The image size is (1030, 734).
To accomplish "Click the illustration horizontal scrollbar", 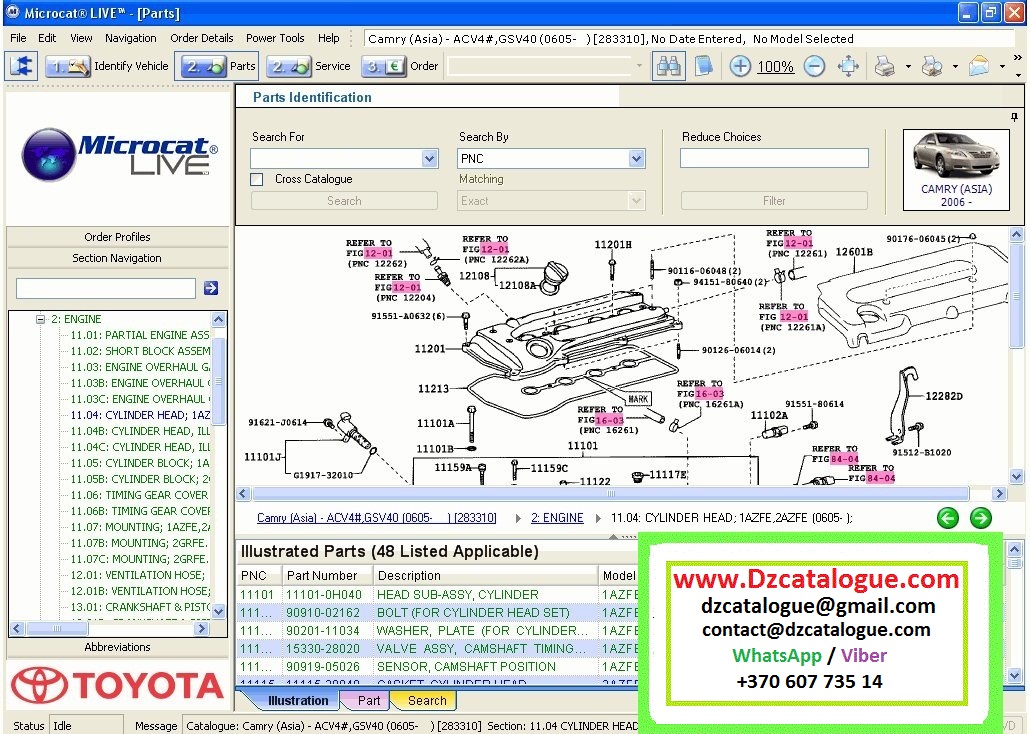I will (610, 493).
